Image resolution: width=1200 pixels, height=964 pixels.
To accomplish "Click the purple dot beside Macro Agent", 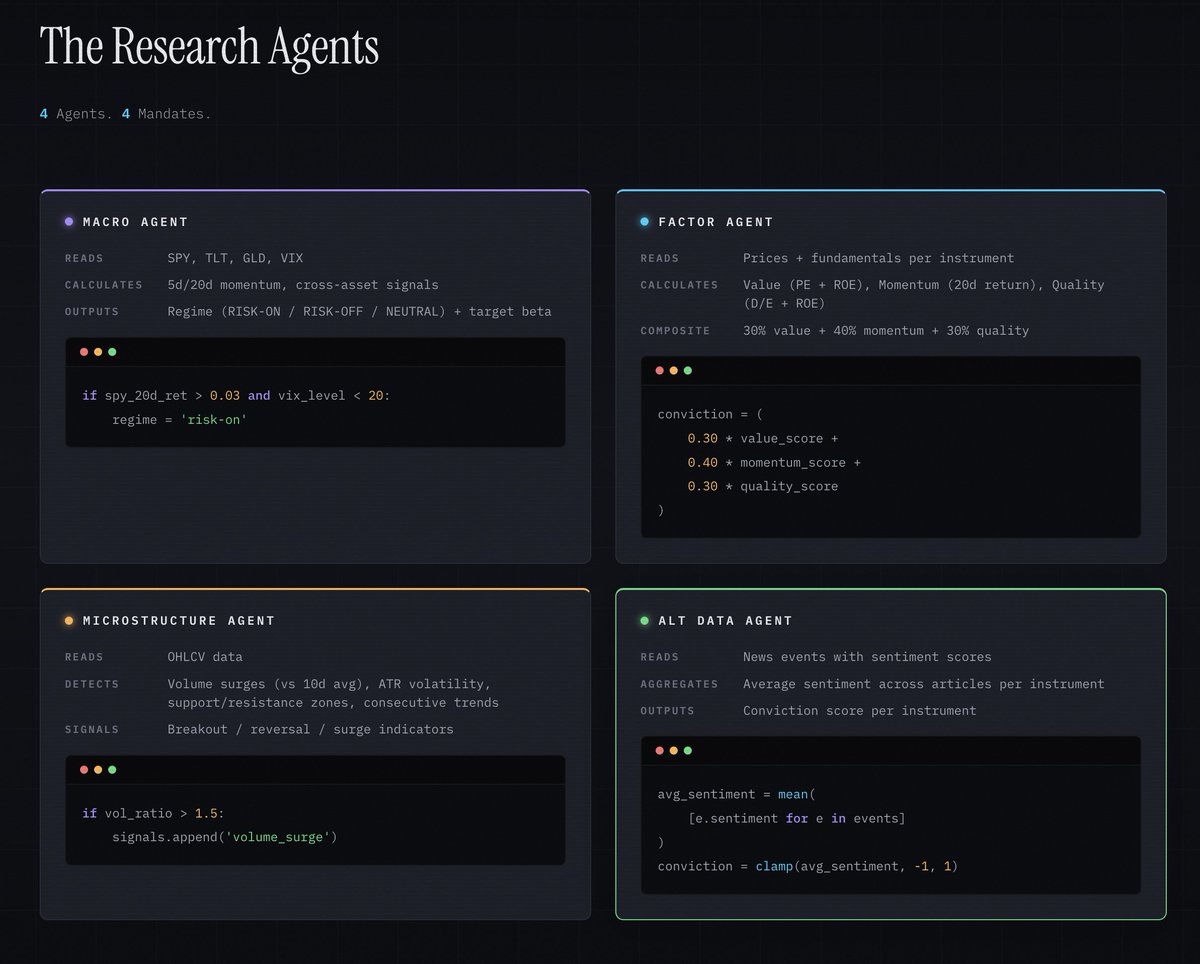I will [x=69, y=222].
